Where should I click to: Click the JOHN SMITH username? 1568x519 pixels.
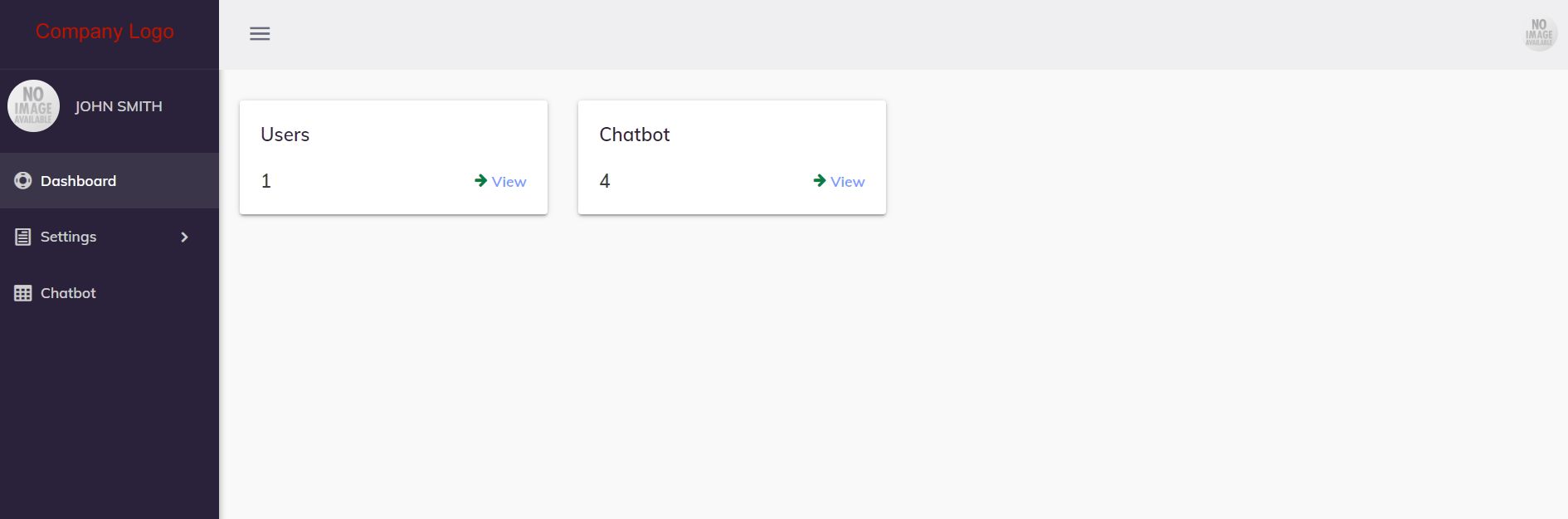[x=119, y=106]
